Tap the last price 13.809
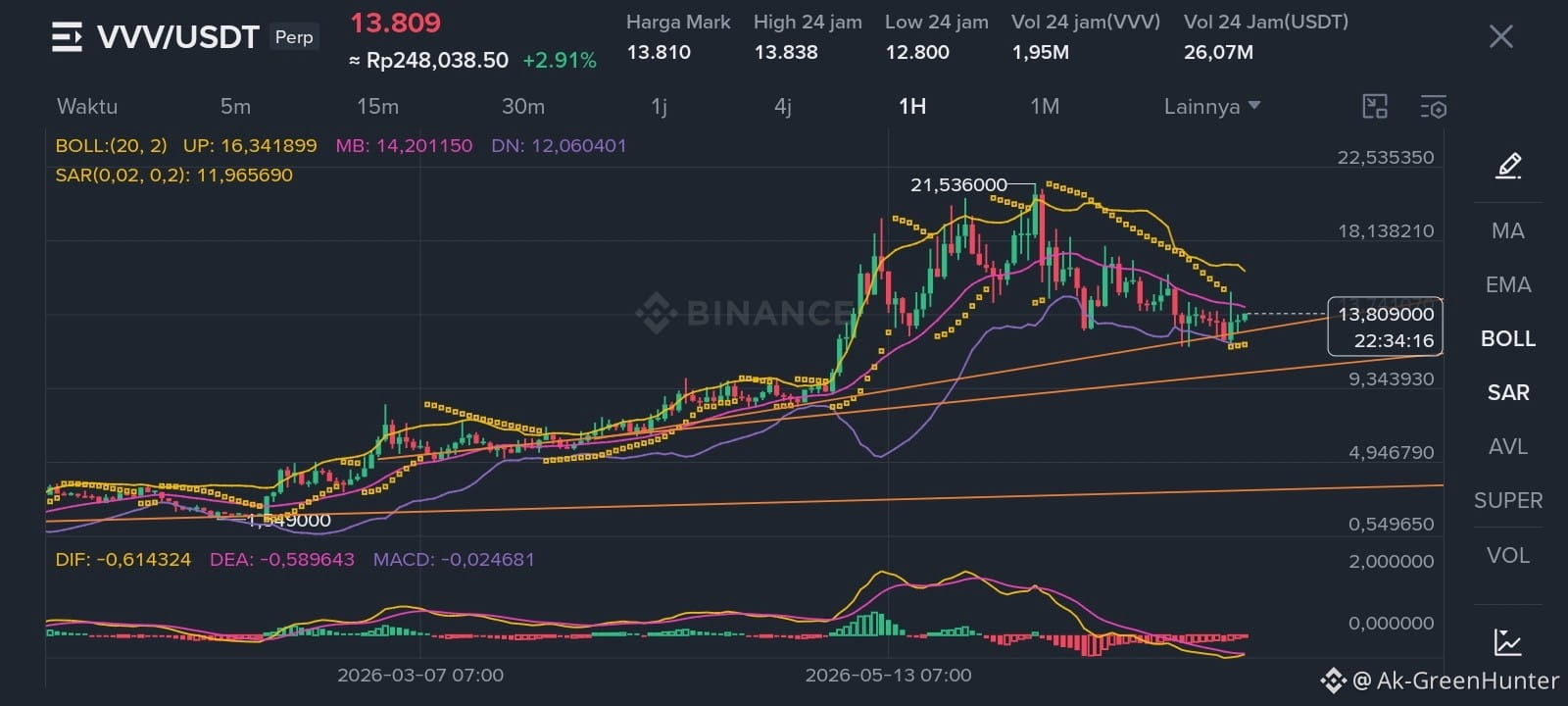 point(396,23)
